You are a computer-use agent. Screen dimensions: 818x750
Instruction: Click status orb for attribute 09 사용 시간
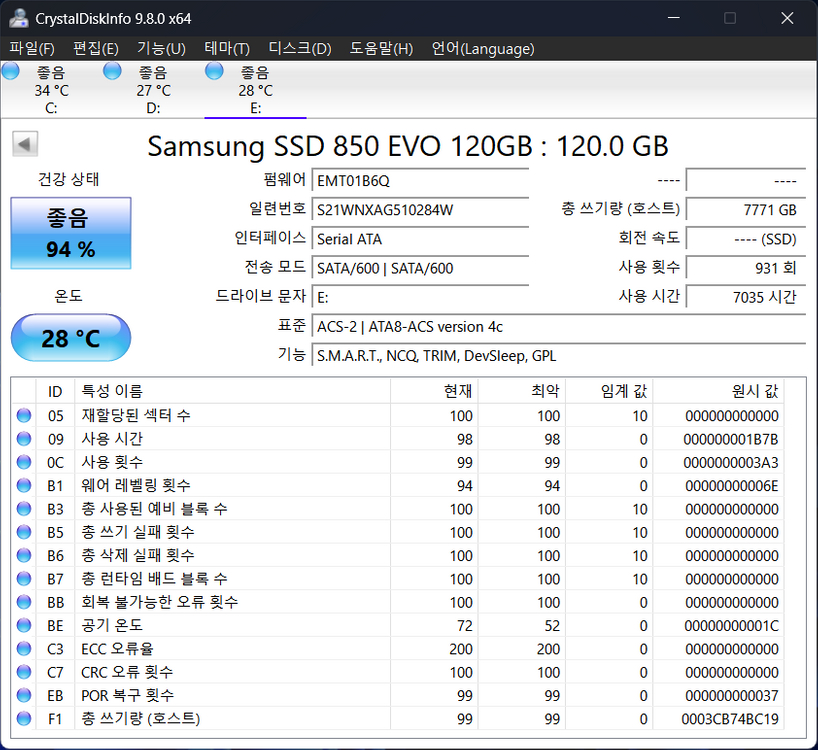pyautogui.click(x=24, y=439)
